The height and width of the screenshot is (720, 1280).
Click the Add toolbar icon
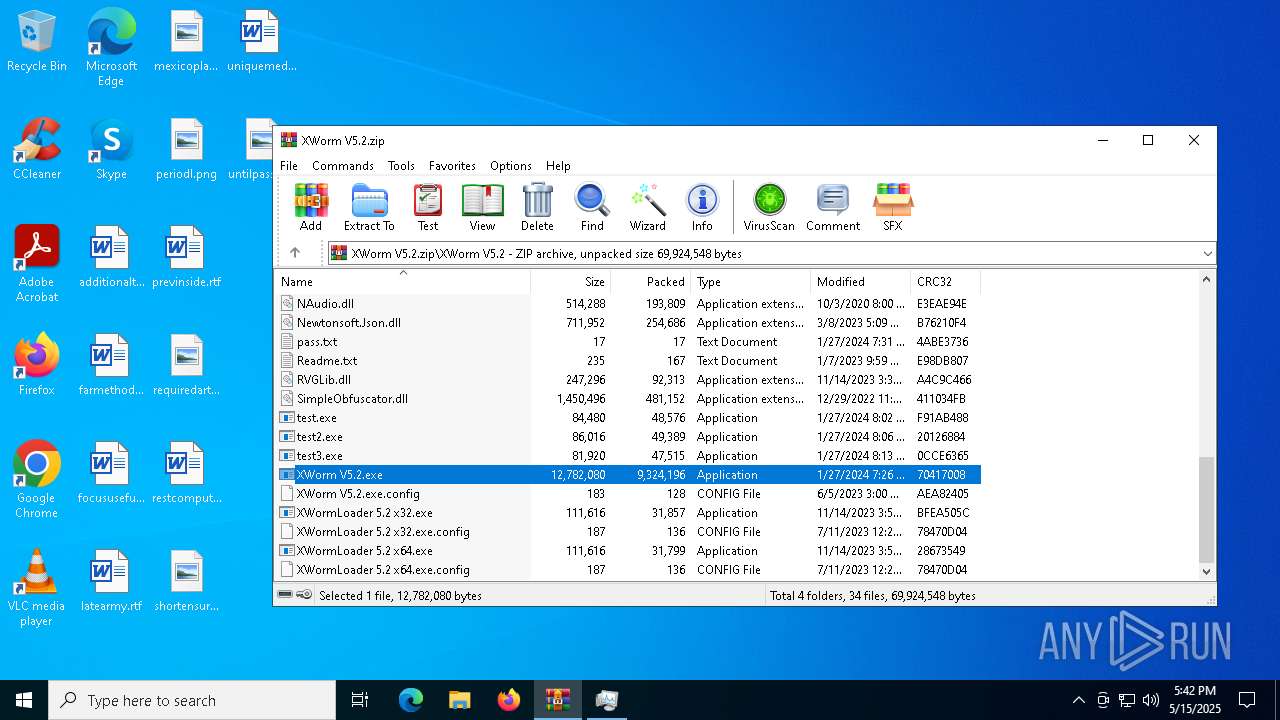(311, 207)
